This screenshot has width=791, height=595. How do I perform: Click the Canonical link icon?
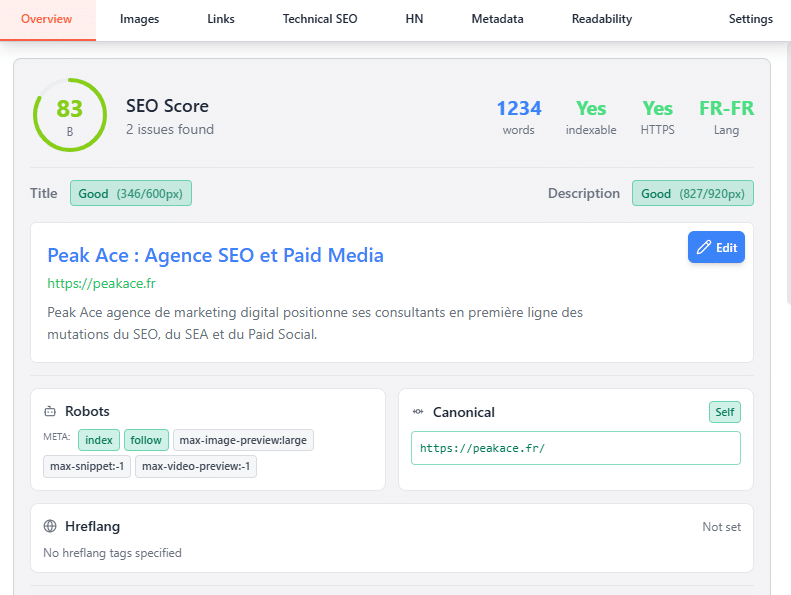click(x=418, y=411)
